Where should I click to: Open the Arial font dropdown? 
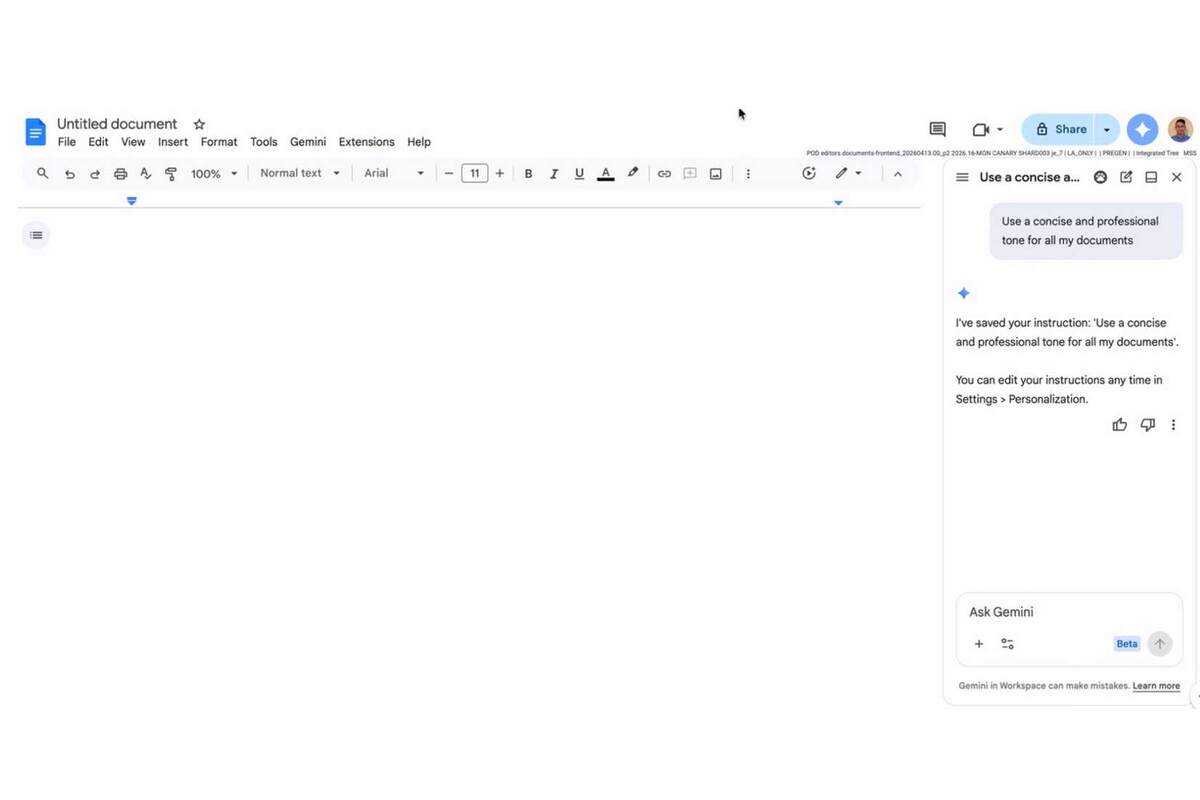pyautogui.click(x=394, y=173)
